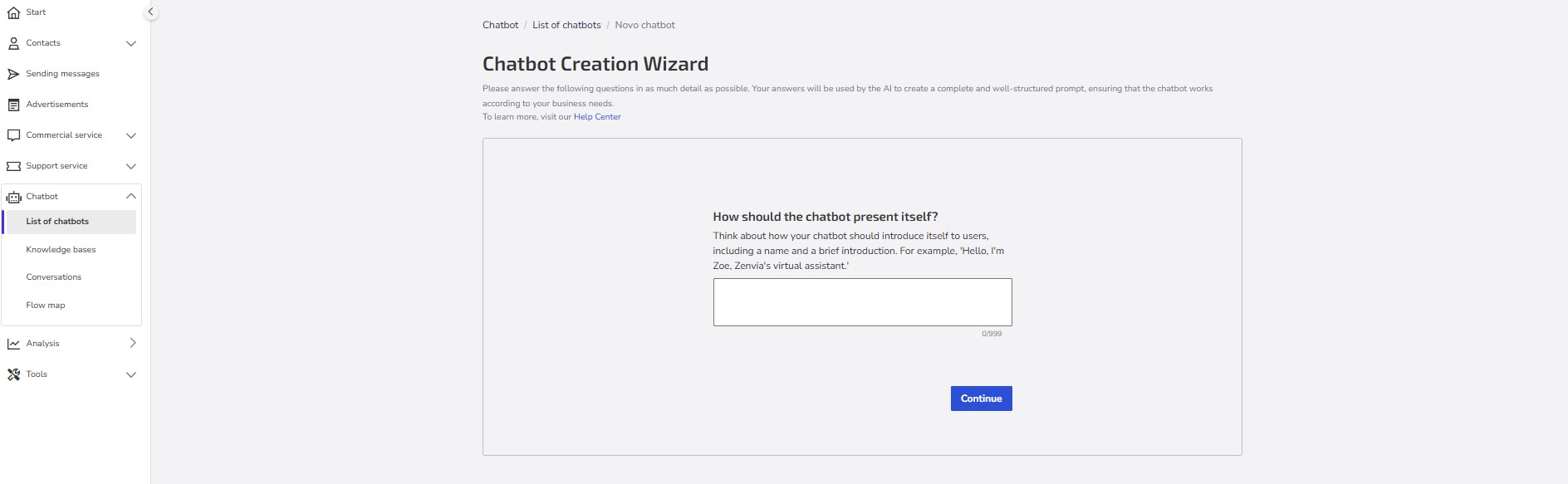Screen dimensions: 1568x484
Task: Click the Sending messages paper-plane icon
Action: tap(13, 74)
